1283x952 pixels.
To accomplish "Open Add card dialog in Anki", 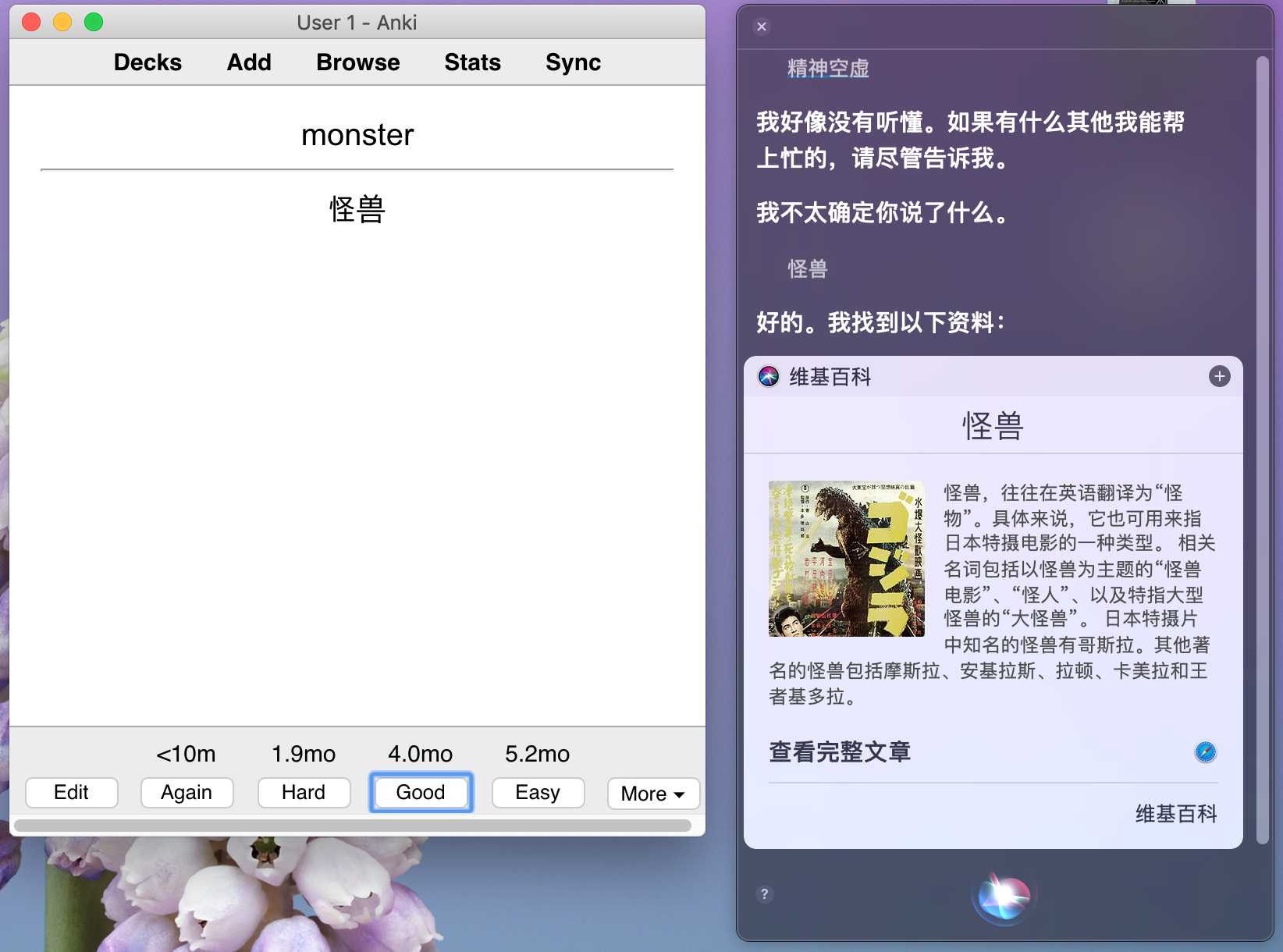I will coord(249,62).
